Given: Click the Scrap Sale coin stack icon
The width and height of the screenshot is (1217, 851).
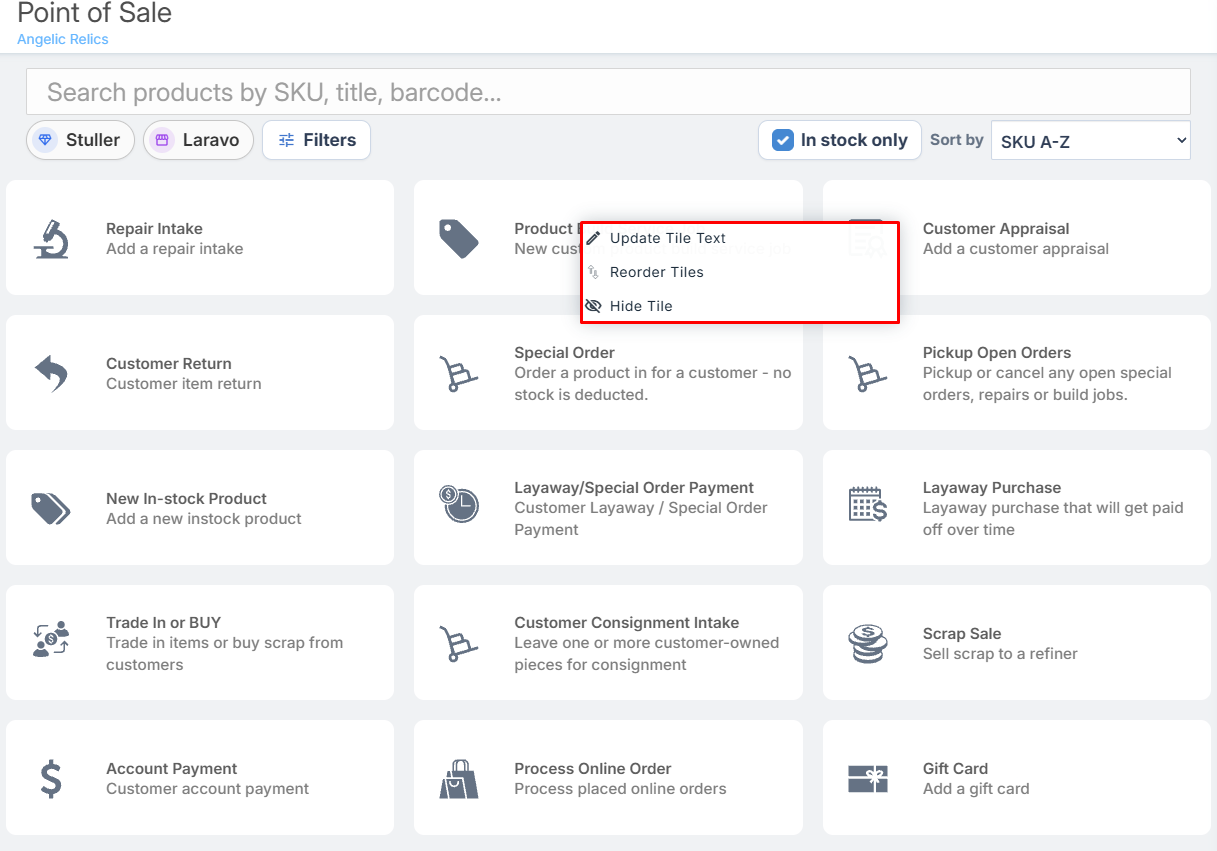Looking at the screenshot, I should click(867, 644).
